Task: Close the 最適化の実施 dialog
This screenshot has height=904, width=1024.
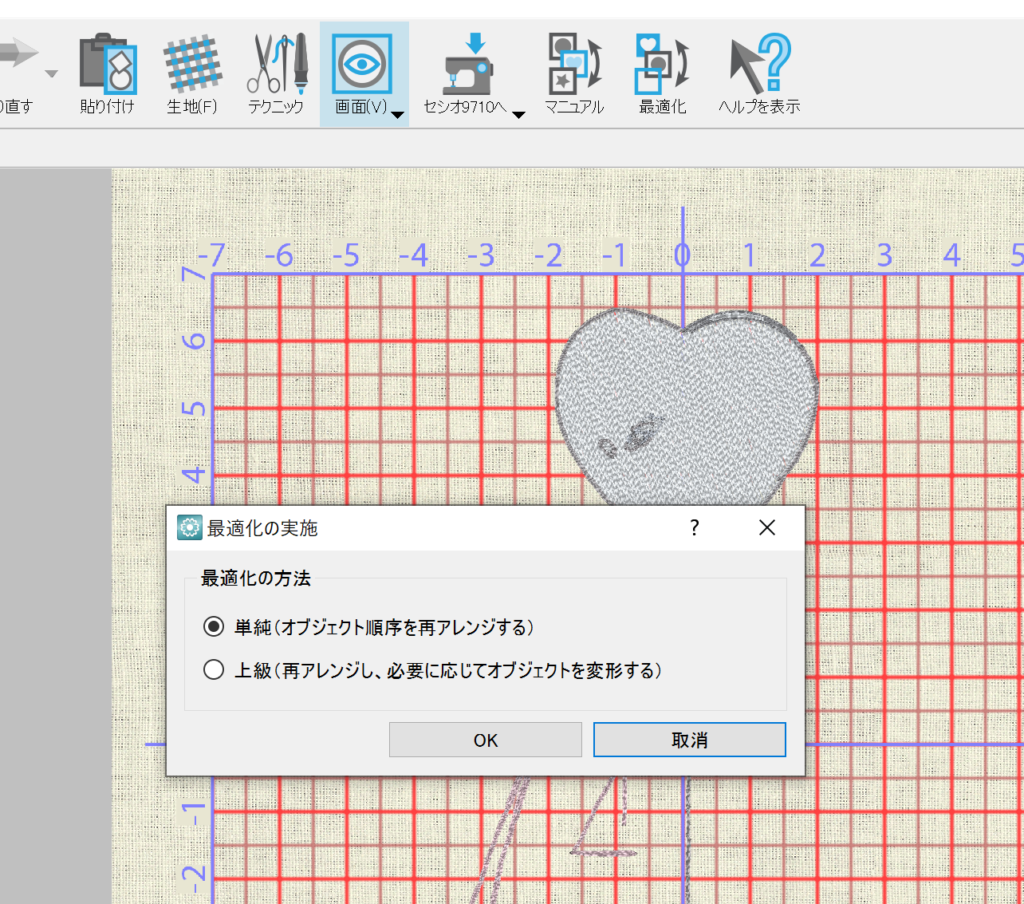Action: coord(767,528)
